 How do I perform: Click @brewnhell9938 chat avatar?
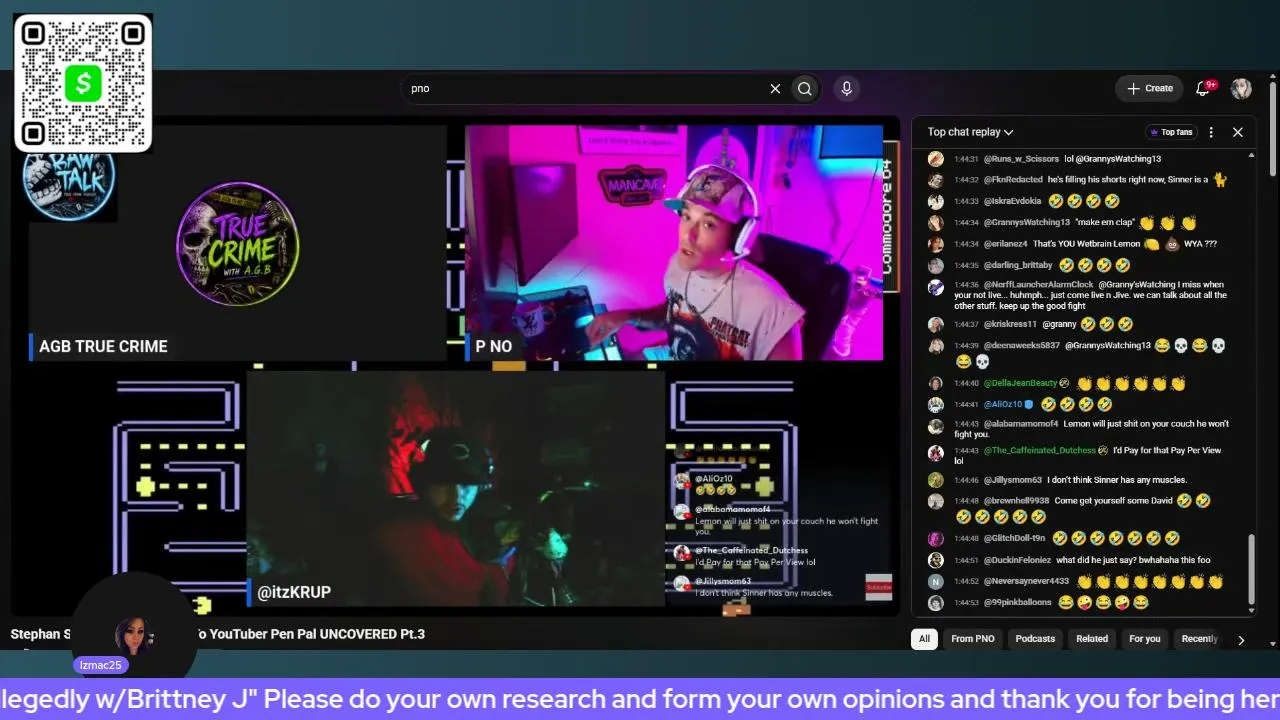tap(936, 501)
